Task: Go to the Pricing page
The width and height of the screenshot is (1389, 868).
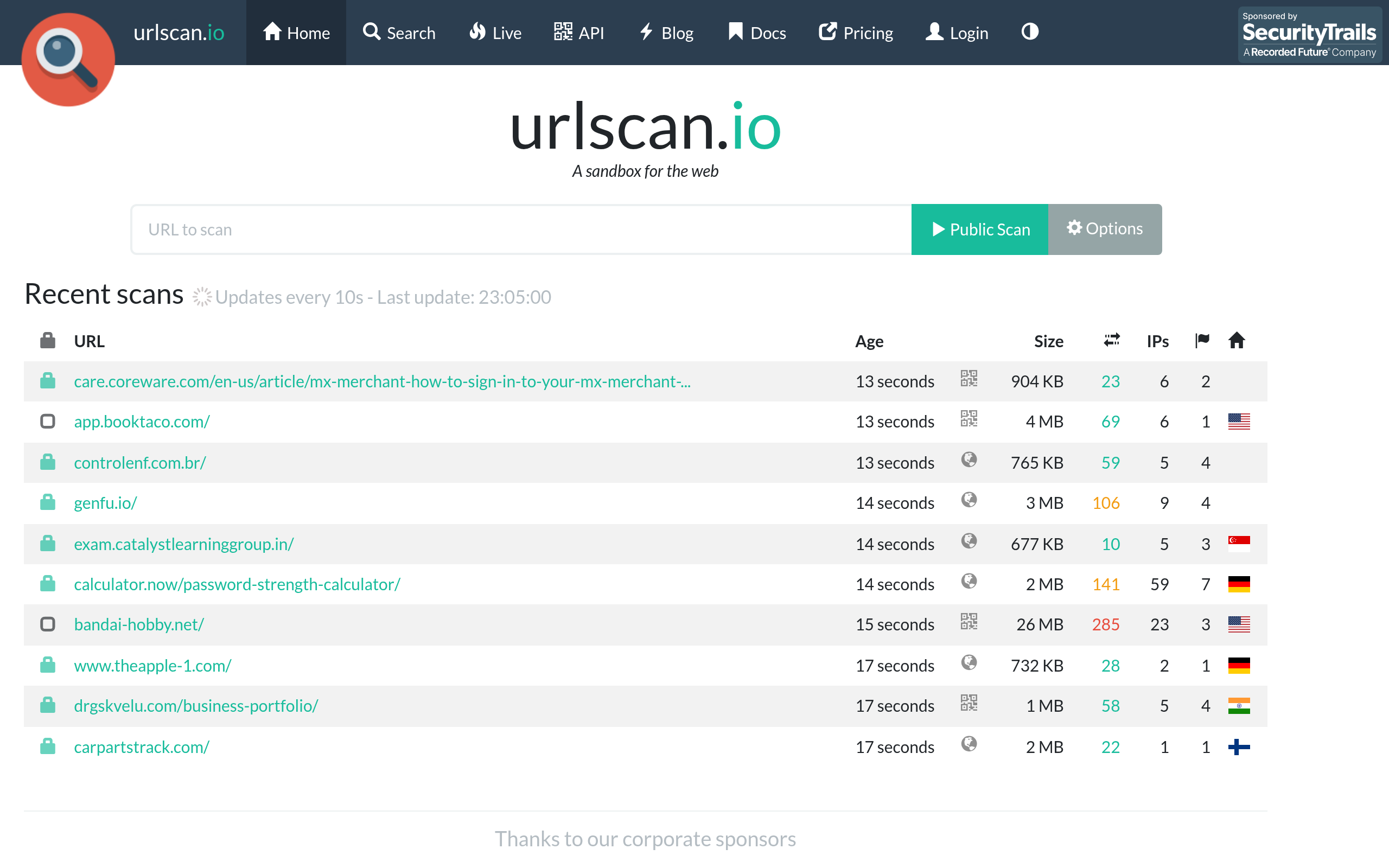Action: pyautogui.click(x=856, y=32)
